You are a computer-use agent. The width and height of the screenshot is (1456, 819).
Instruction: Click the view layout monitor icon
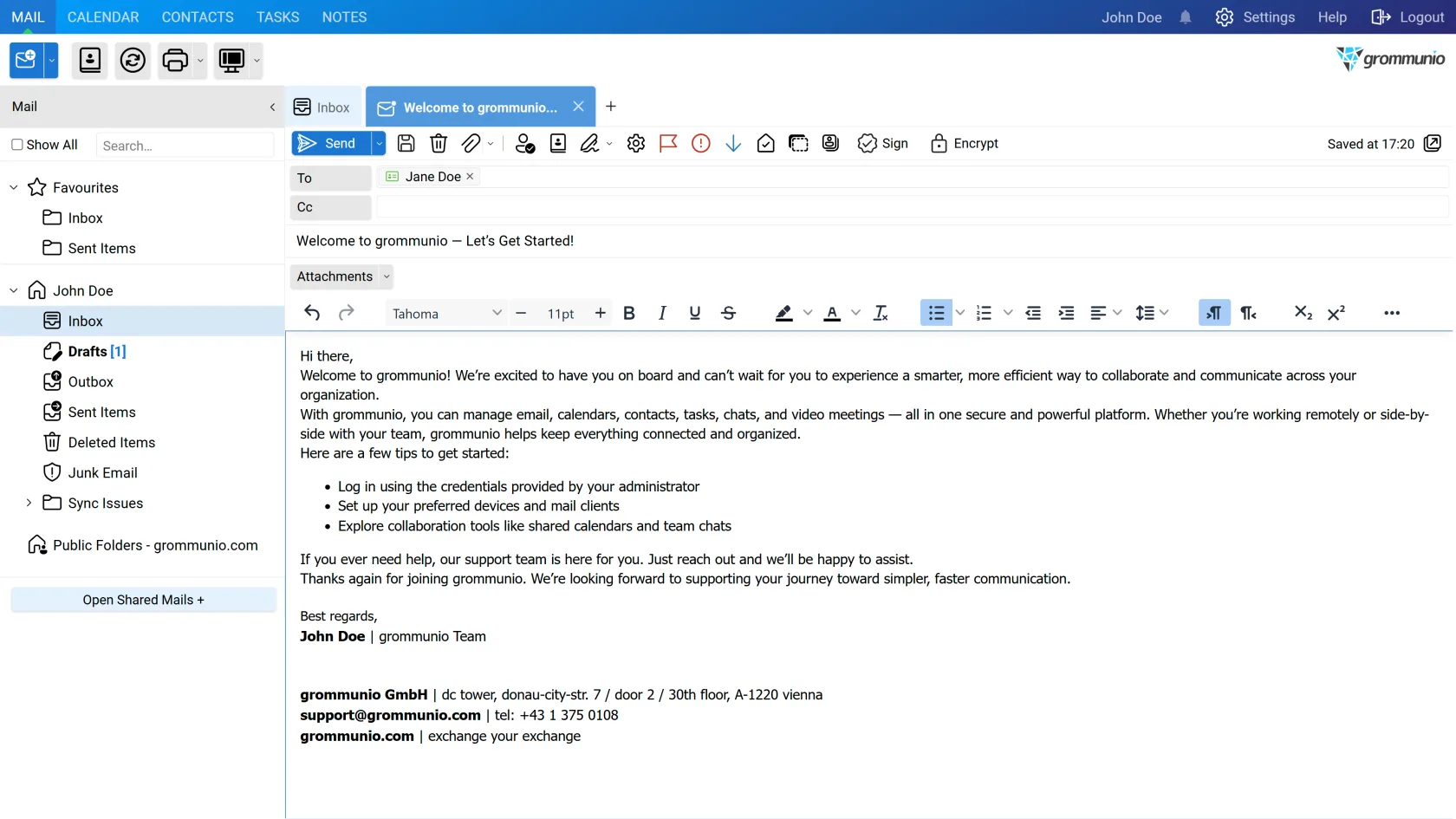tap(231, 60)
